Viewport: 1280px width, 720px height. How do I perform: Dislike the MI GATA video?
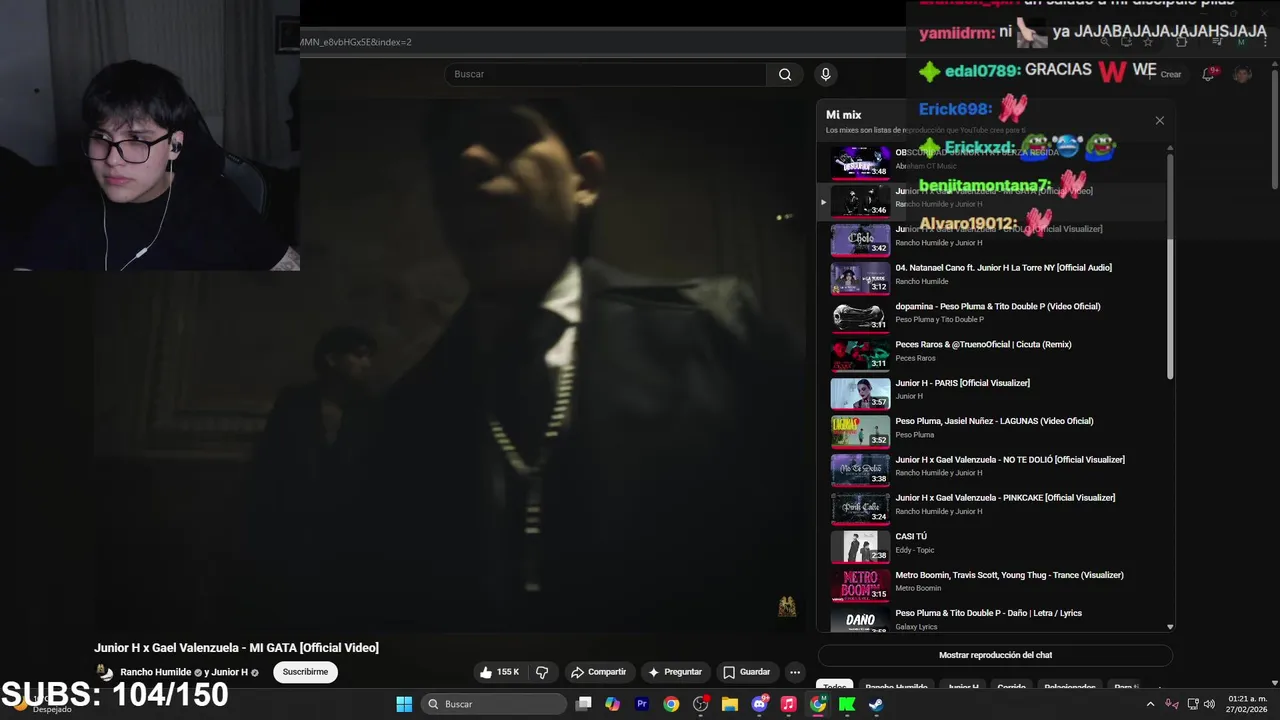click(542, 672)
